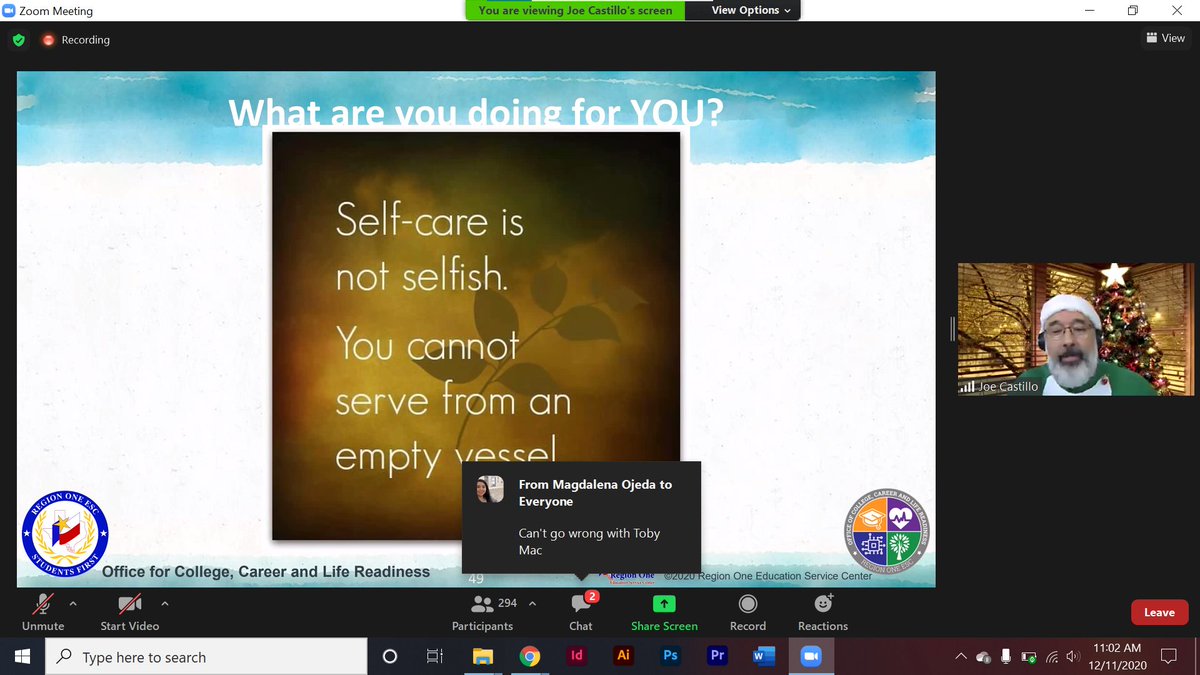Open the Participants panel
Image resolution: width=1200 pixels, height=675 pixels.
point(482,611)
